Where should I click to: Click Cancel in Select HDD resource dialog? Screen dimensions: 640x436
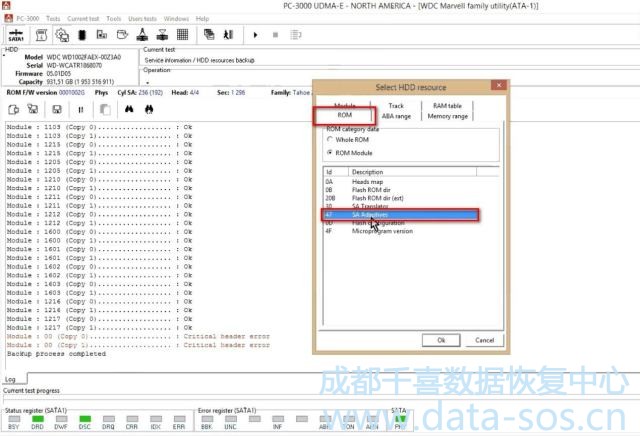click(x=484, y=340)
